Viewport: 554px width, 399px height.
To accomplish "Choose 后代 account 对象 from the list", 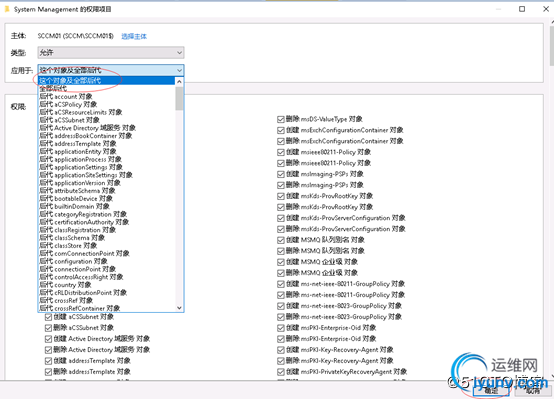I will pos(106,96).
